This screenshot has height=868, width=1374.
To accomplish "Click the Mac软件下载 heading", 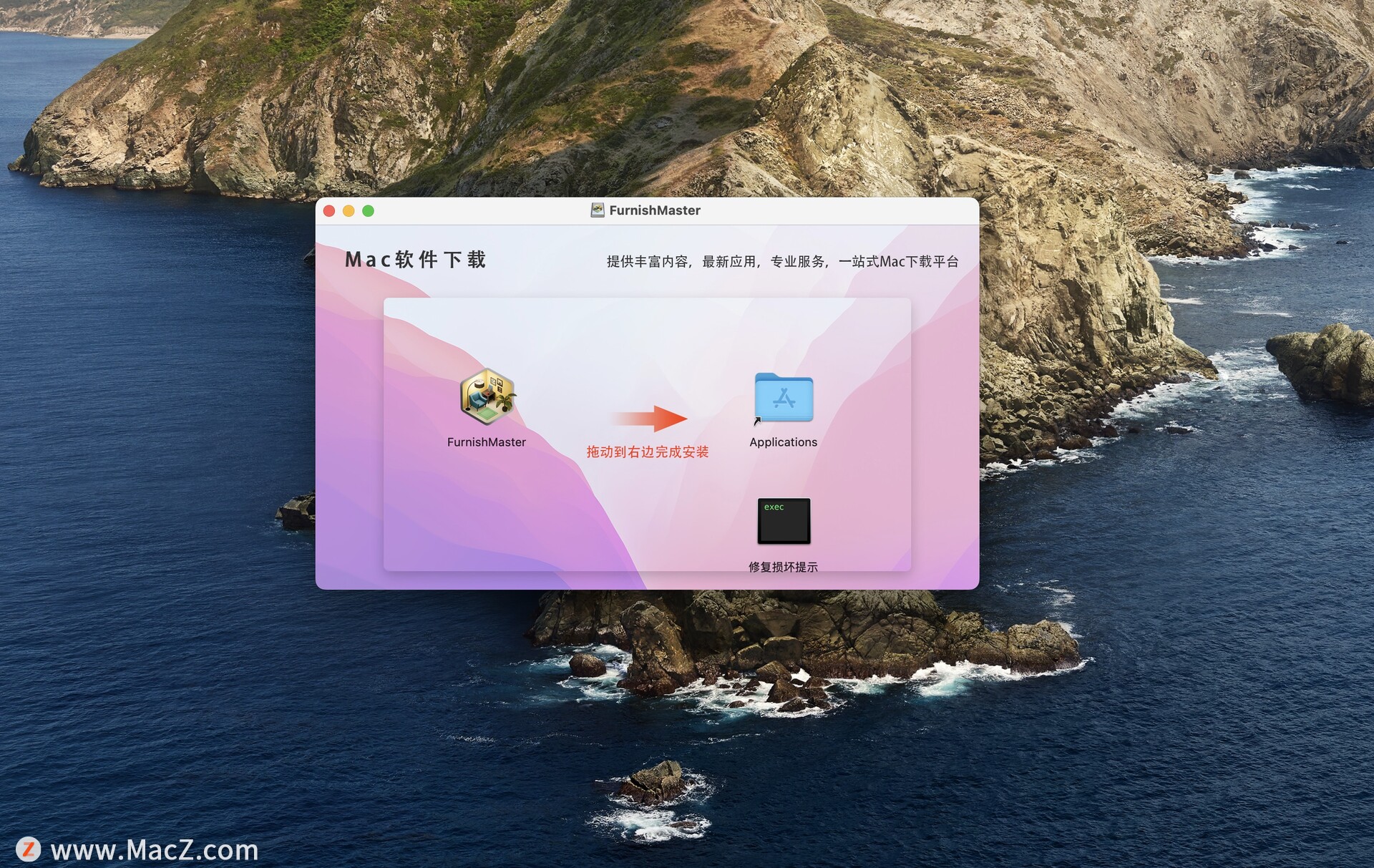I will [x=416, y=260].
